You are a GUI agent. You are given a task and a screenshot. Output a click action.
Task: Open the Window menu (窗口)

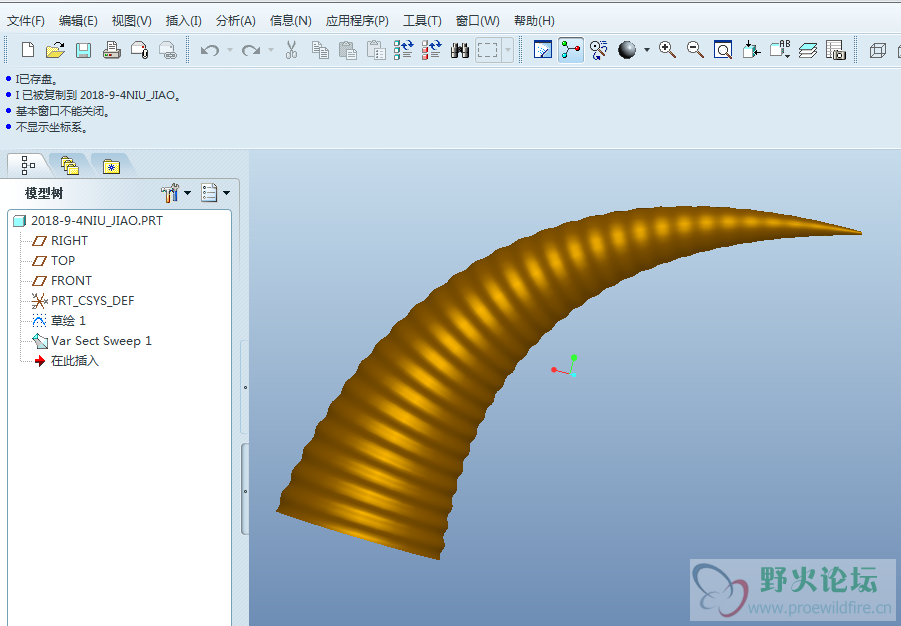(478, 21)
